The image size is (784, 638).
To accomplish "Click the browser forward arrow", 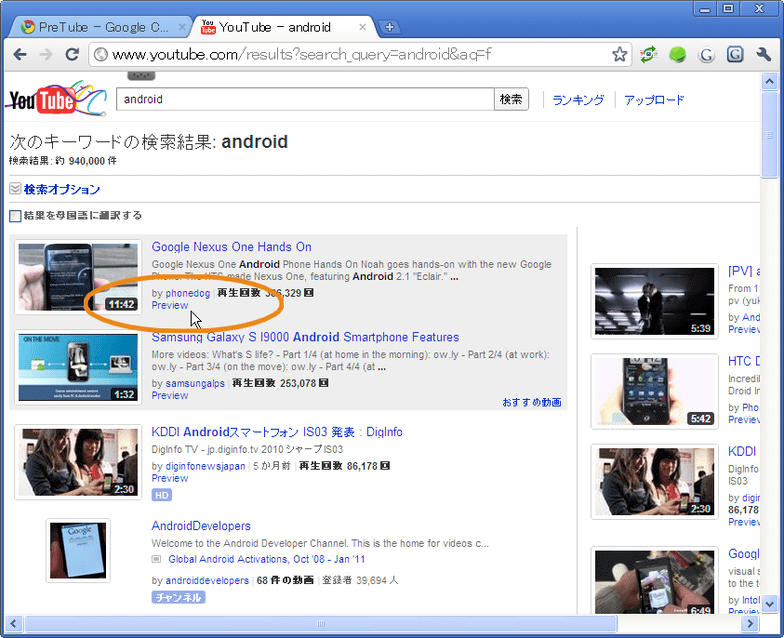I will tap(46, 54).
